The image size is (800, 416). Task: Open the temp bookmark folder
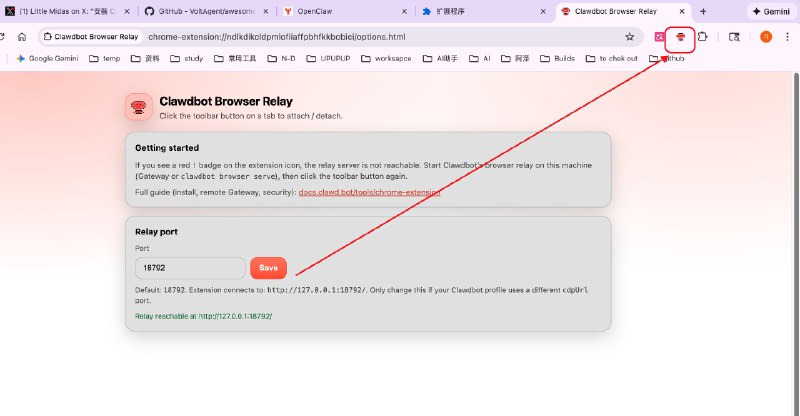[x=105, y=59]
